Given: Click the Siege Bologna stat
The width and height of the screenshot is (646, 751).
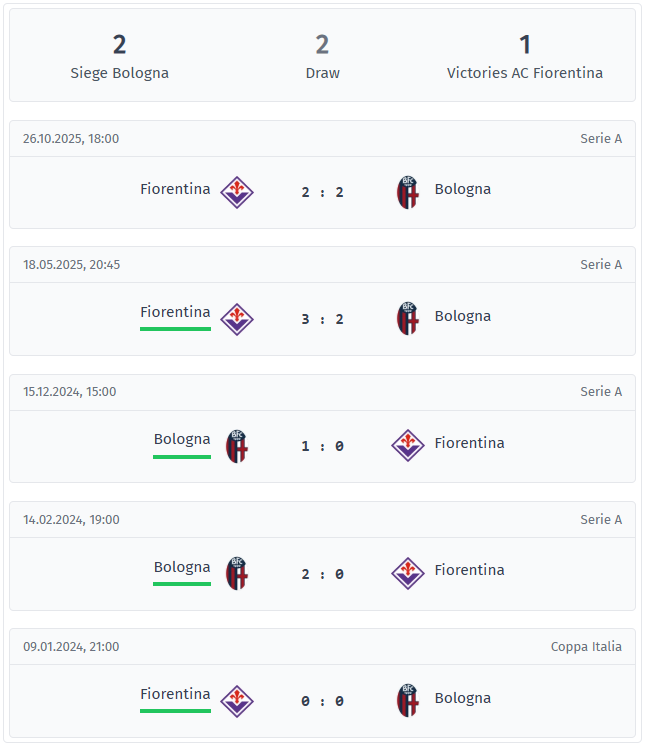Looking at the screenshot, I should 120,57.
